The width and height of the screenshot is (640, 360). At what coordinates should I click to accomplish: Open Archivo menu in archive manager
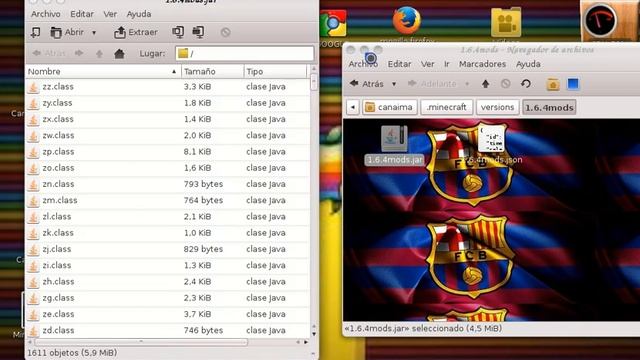[x=46, y=14]
